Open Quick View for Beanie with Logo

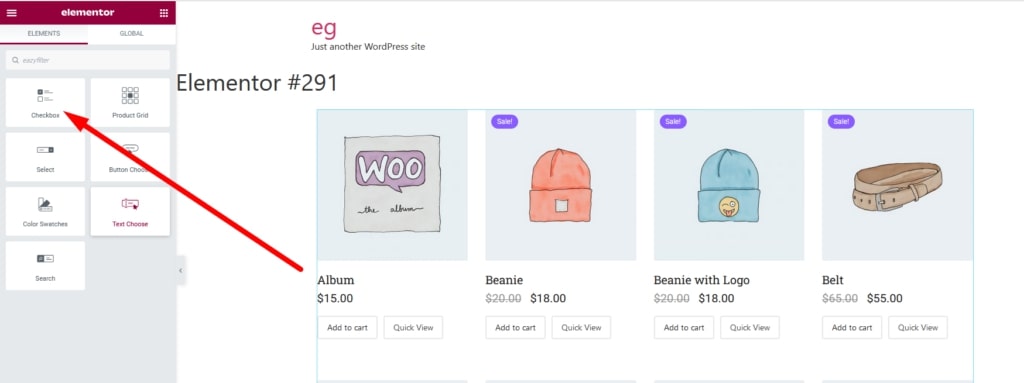750,327
